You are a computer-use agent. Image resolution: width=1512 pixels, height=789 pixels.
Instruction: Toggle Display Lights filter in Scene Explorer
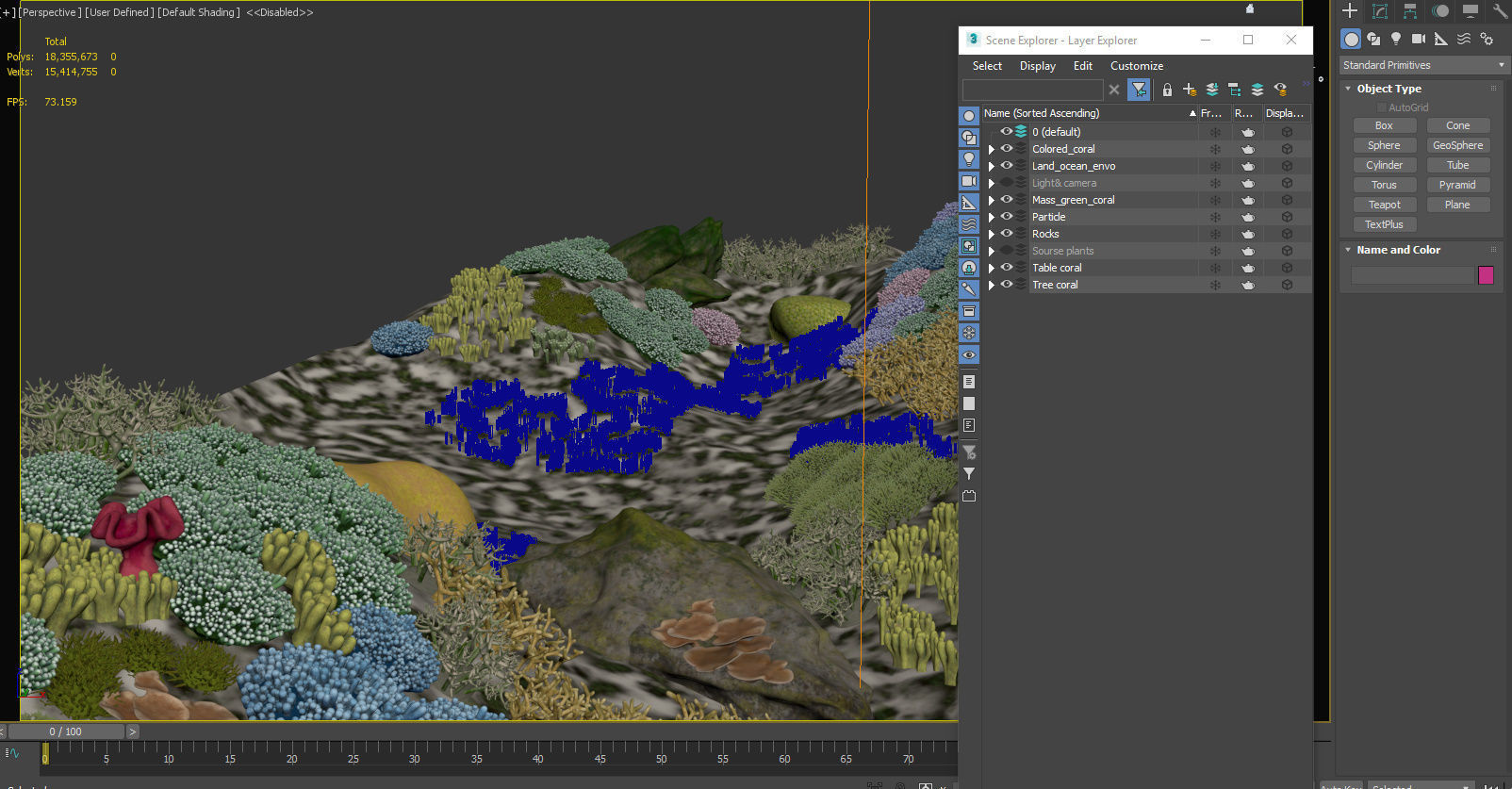(968, 159)
